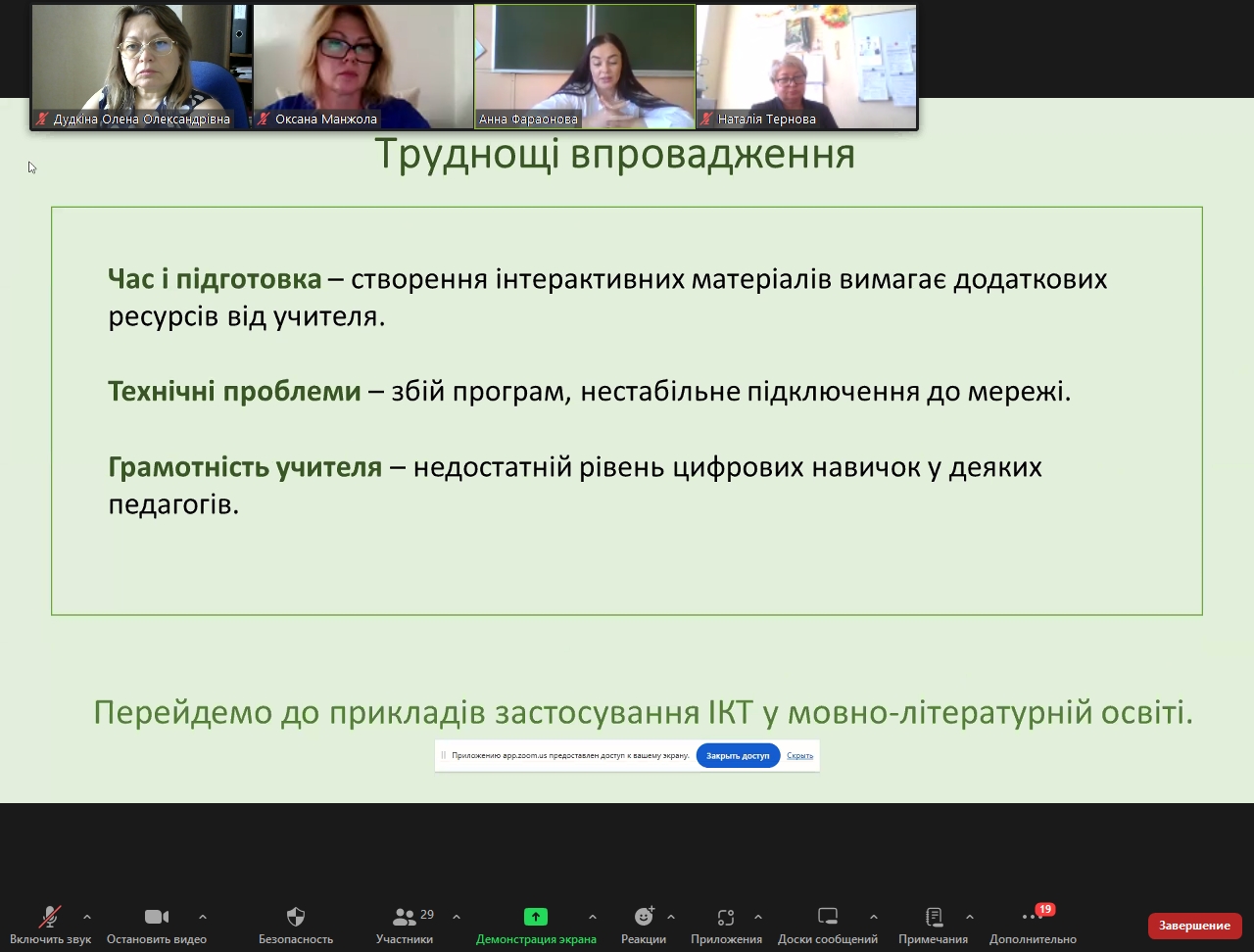Expand audio options arrow beside Включить звук

point(87,918)
